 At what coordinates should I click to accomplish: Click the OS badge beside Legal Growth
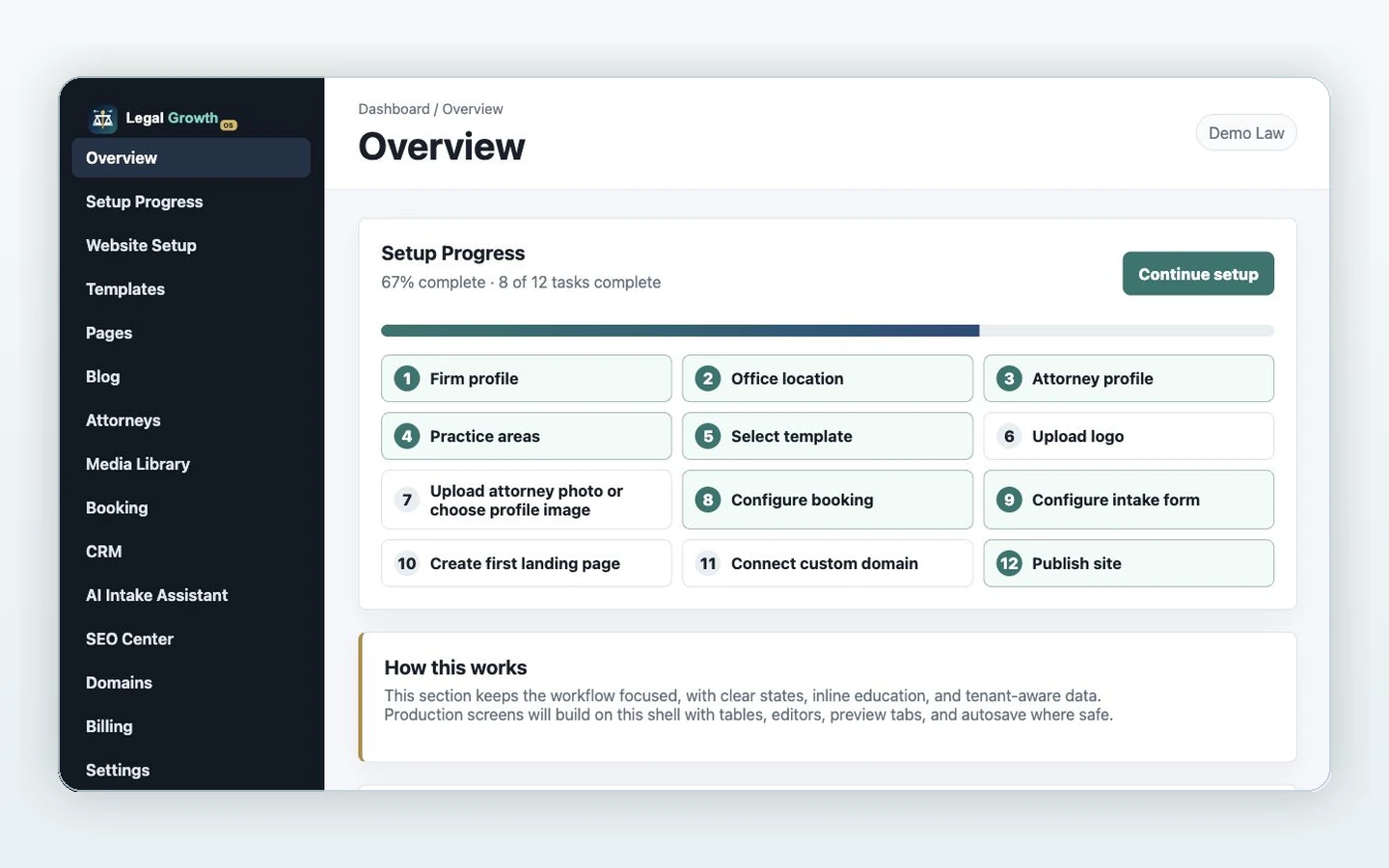[x=229, y=125]
